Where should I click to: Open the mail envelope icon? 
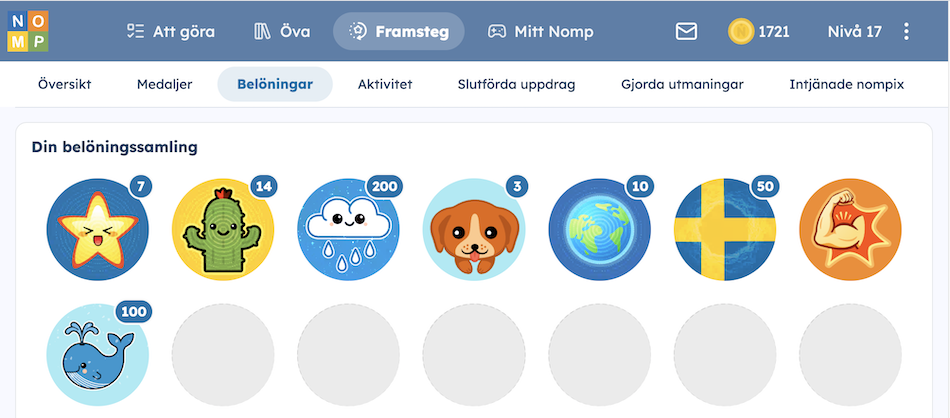pos(686,32)
